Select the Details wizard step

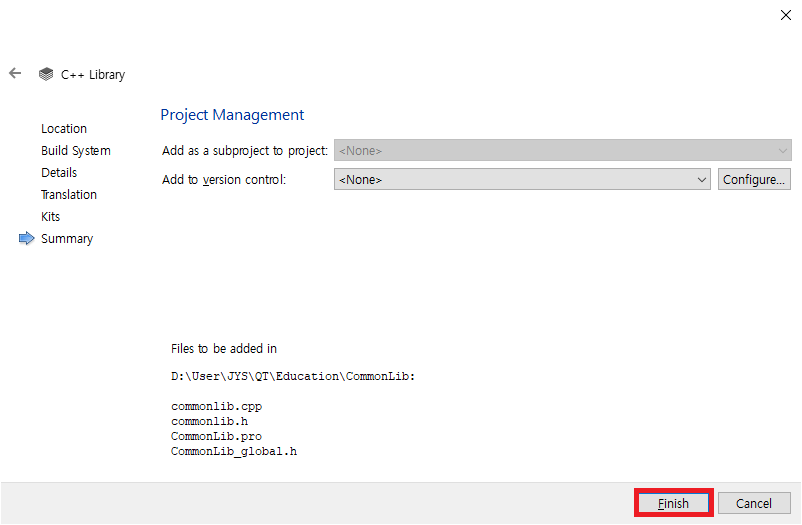(x=59, y=172)
